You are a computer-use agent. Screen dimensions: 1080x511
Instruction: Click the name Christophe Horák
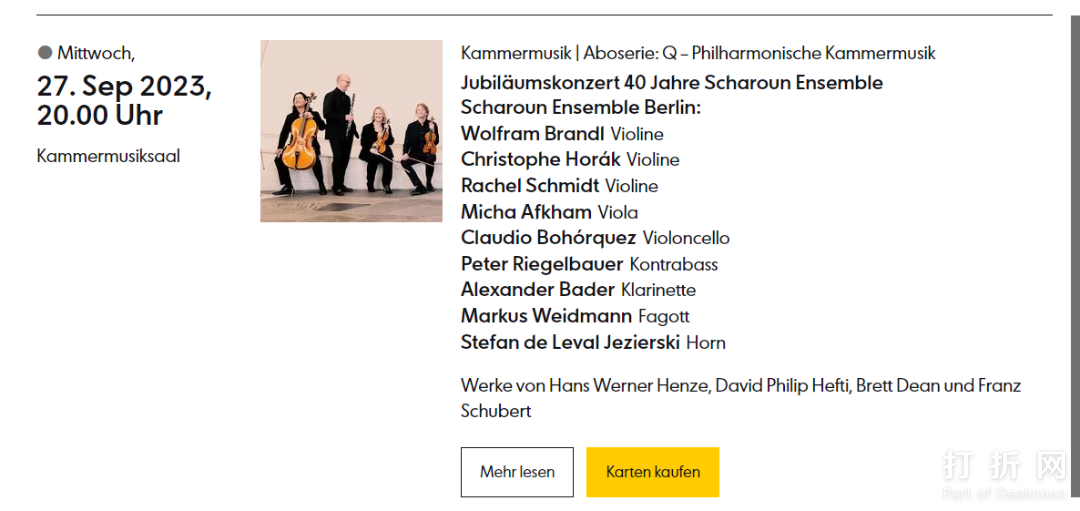point(541,160)
